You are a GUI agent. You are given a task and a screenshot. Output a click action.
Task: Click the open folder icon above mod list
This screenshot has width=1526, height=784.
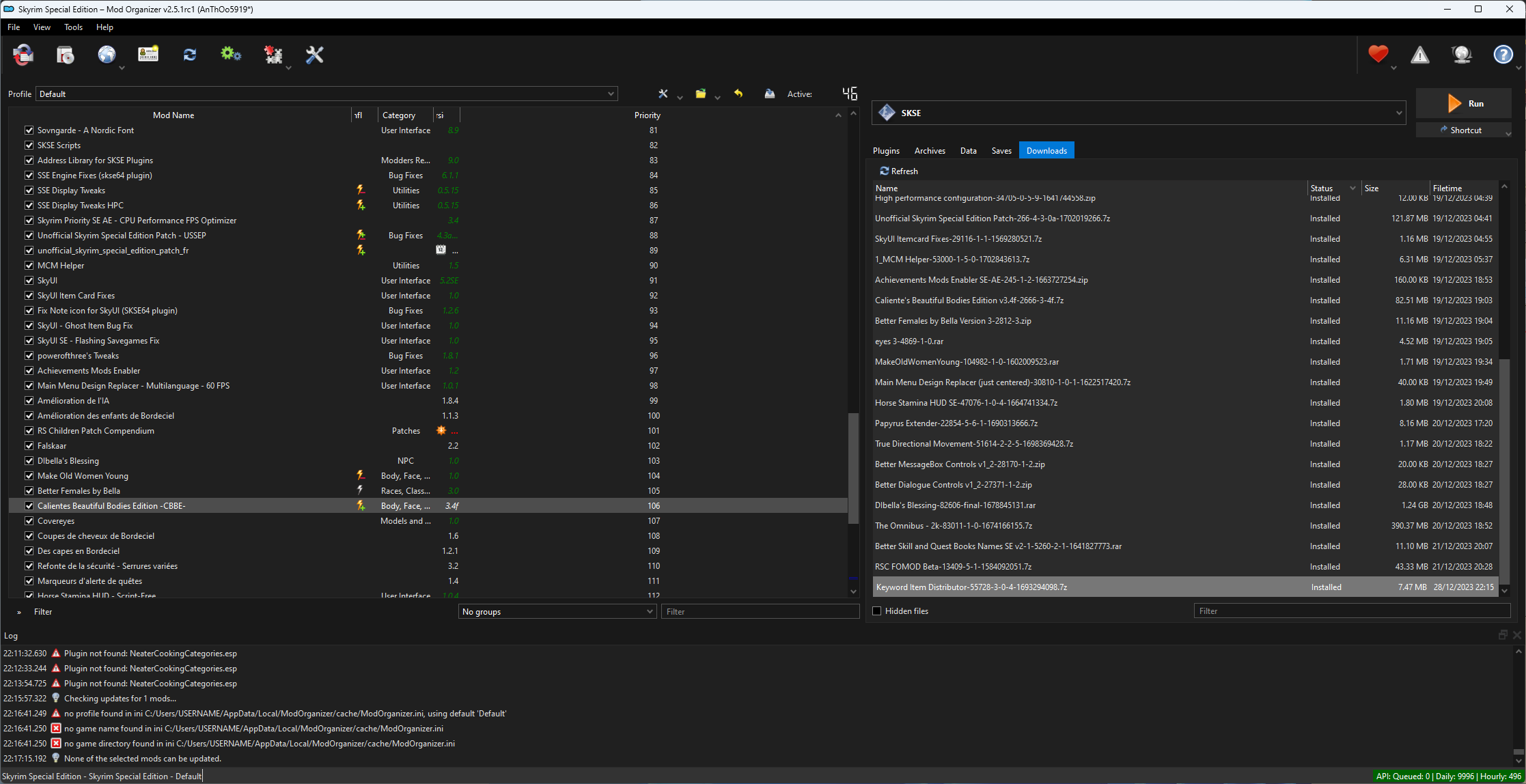[x=700, y=94]
